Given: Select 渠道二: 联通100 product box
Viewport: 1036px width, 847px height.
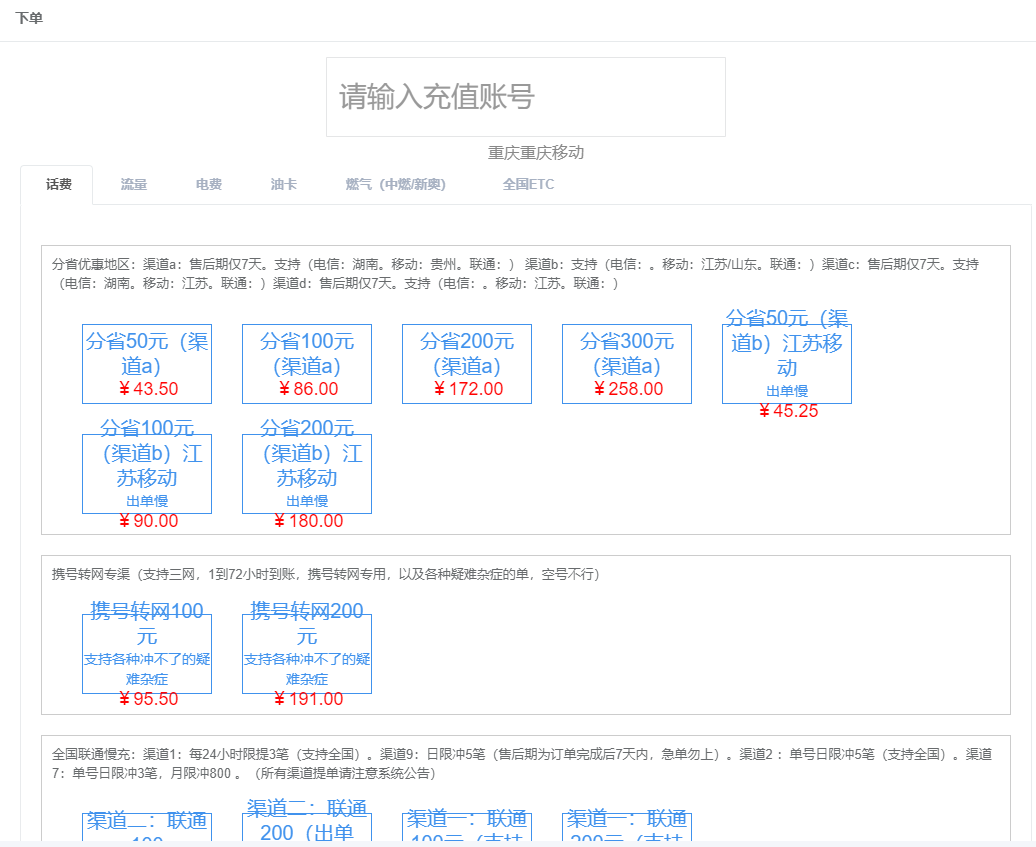Looking at the screenshot, I should click(x=147, y=826).
